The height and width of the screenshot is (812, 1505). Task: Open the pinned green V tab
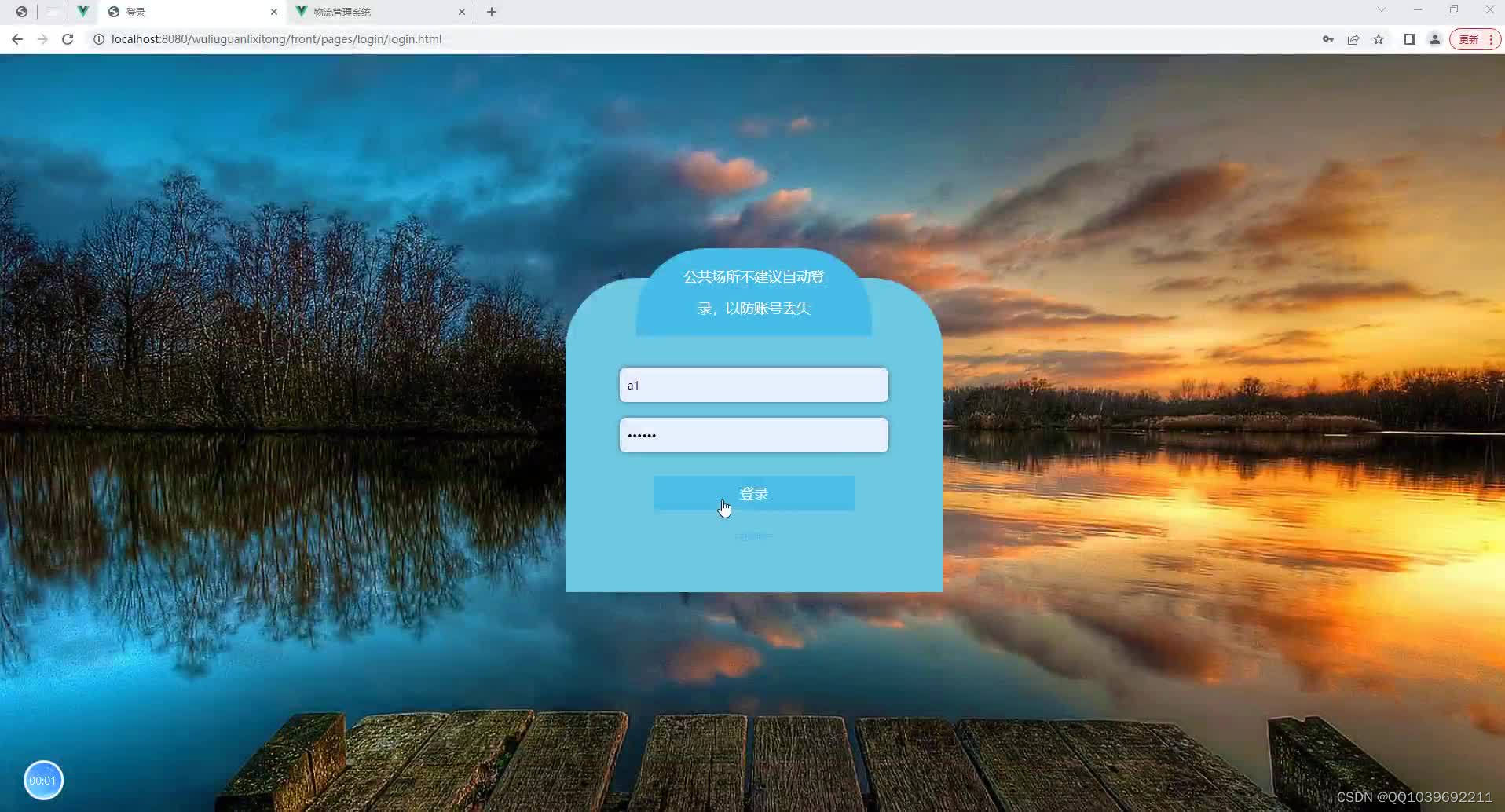[82, 12]
